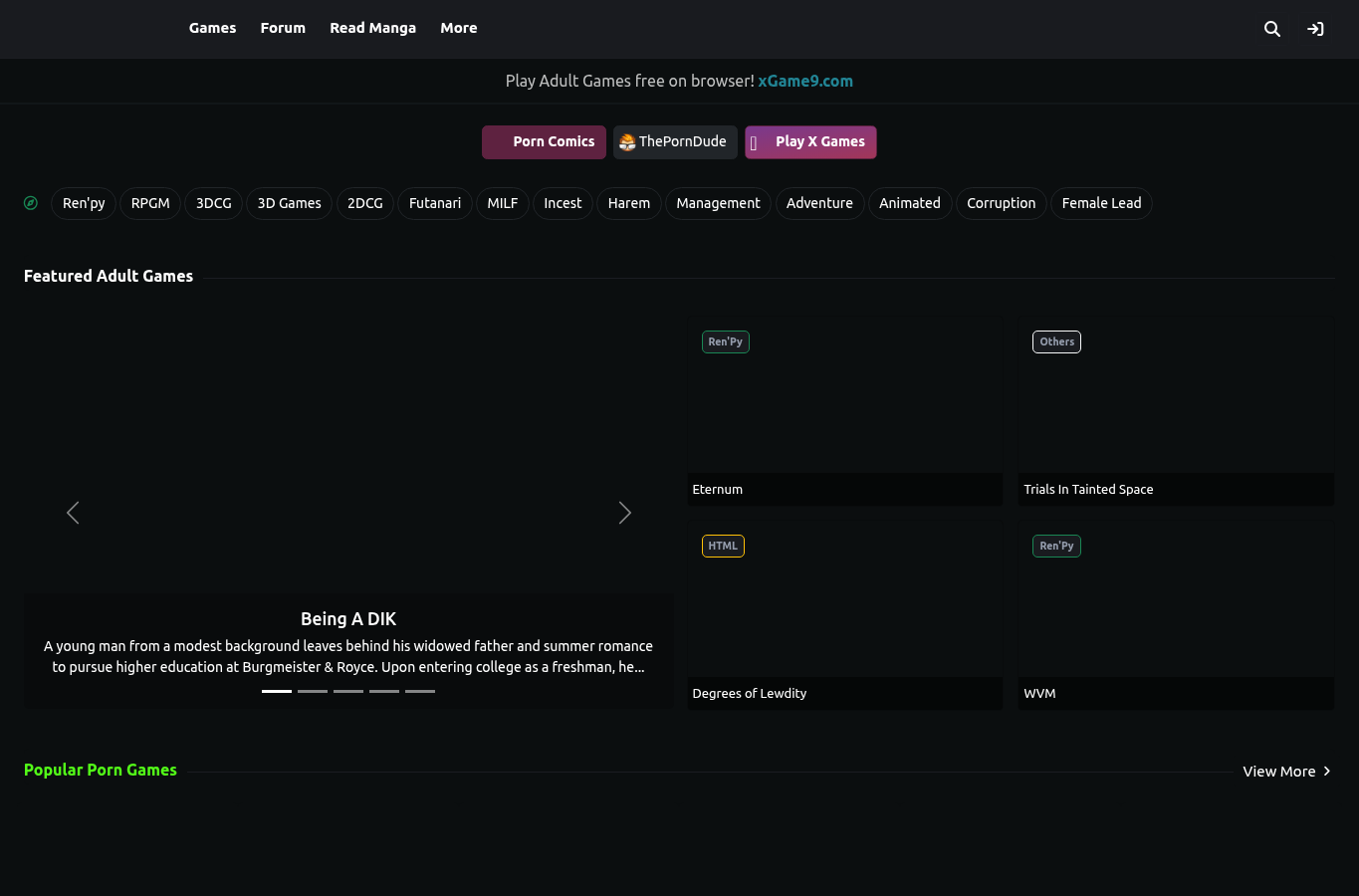This screenshot has height=896, width=1359.
Task: Click ThePornDude logo button
Action: coord(675,142)
